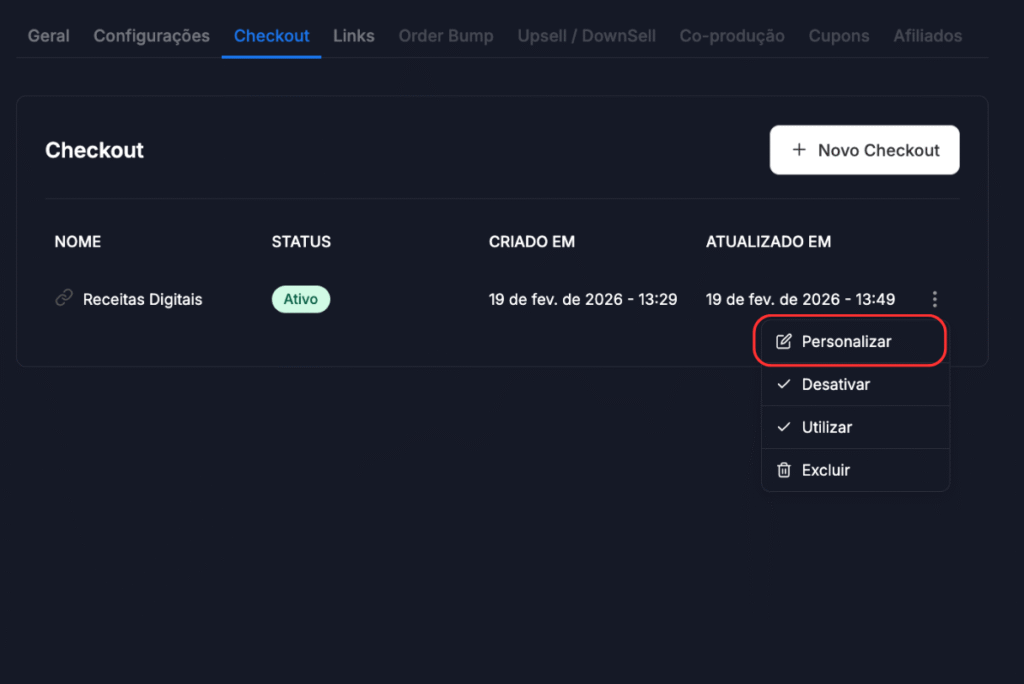Select Desativar in the context menu
Screen dimensions: 1024x684
[835, 385]
